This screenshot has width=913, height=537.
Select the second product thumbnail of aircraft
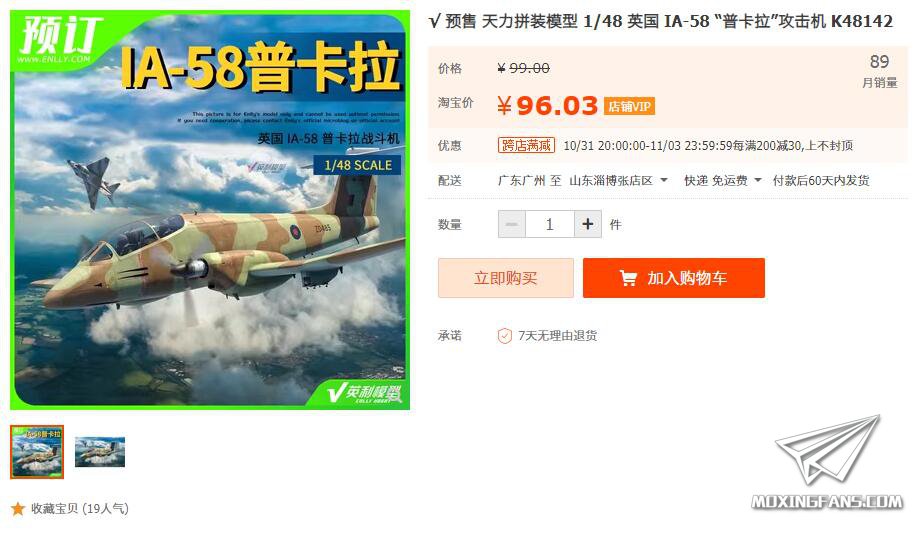pyautogui.click(x=100, y=451)
